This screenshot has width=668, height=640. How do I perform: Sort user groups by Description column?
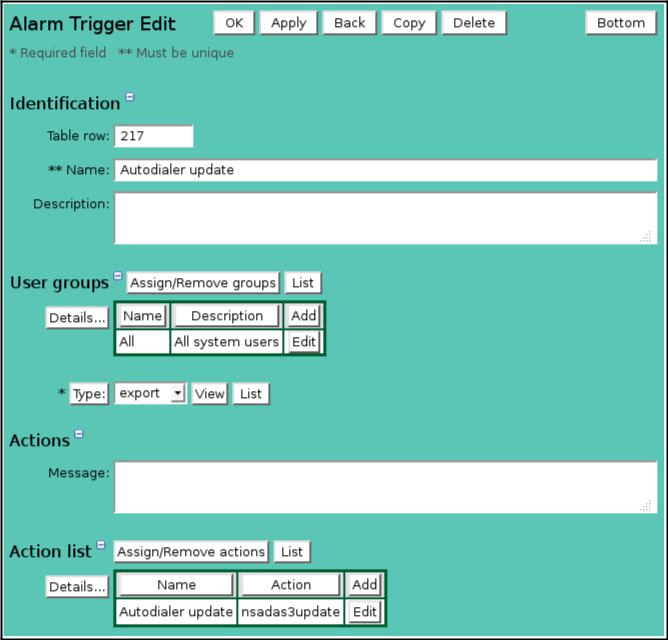(x=227, y=316)
